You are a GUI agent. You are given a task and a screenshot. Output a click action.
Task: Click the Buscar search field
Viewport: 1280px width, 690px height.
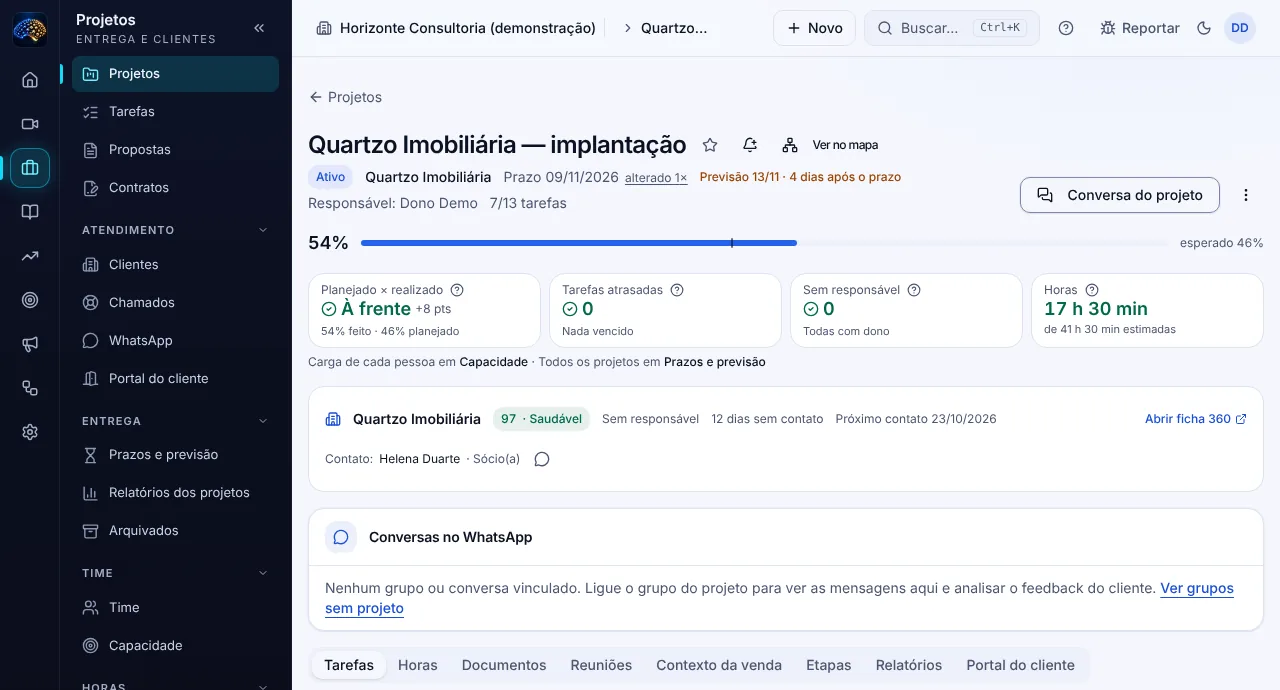pyautogui.click(x=952, y=28)
